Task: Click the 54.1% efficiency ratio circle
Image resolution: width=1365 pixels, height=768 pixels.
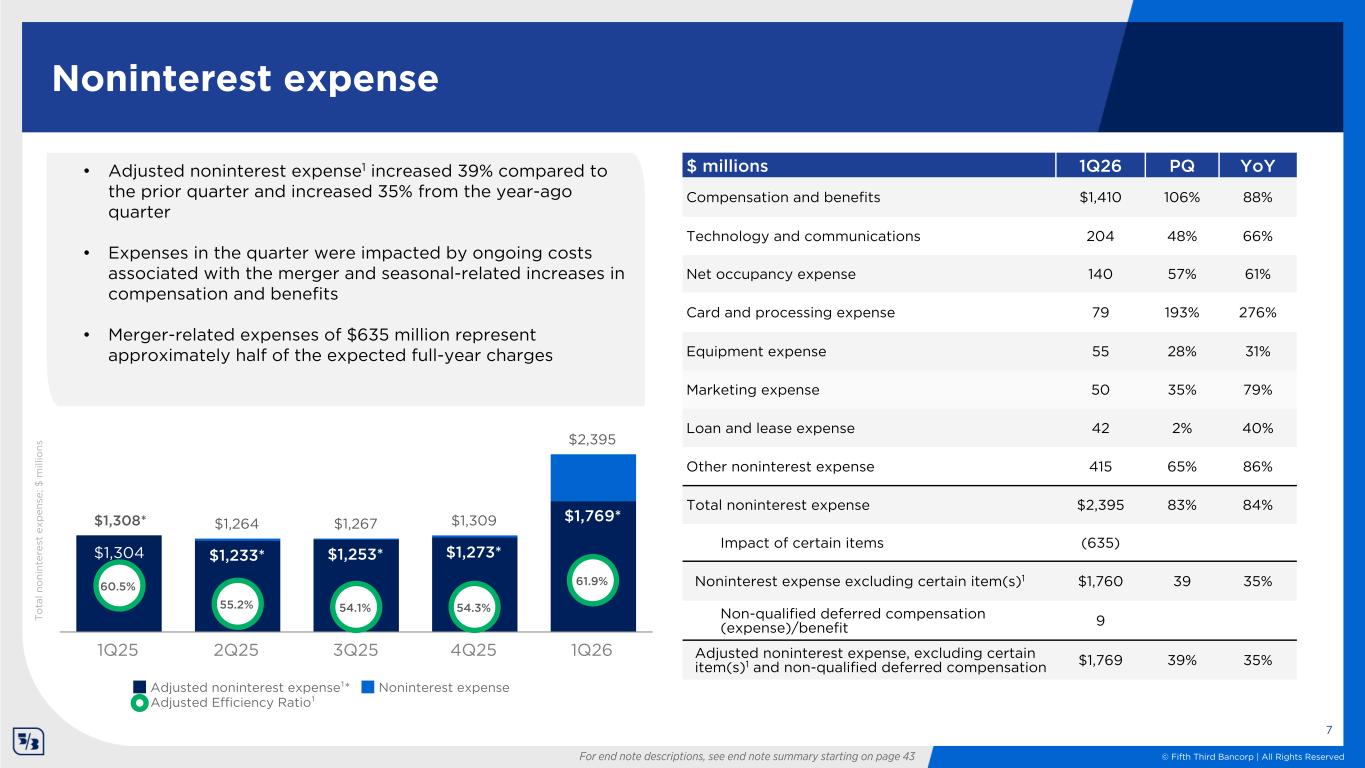Action: click(x=354, y=608)
